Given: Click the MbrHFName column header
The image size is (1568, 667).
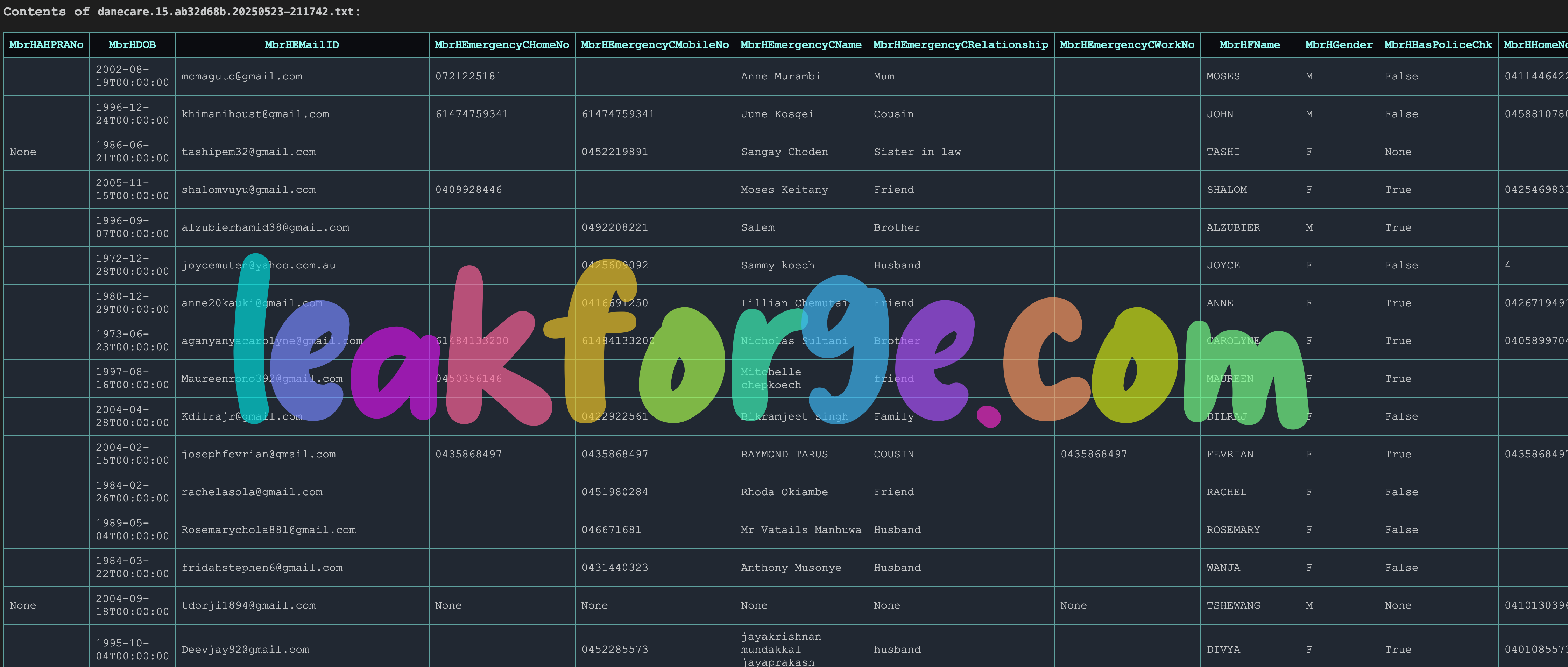Looking at the screenshot, I should tap(1250, 45).
